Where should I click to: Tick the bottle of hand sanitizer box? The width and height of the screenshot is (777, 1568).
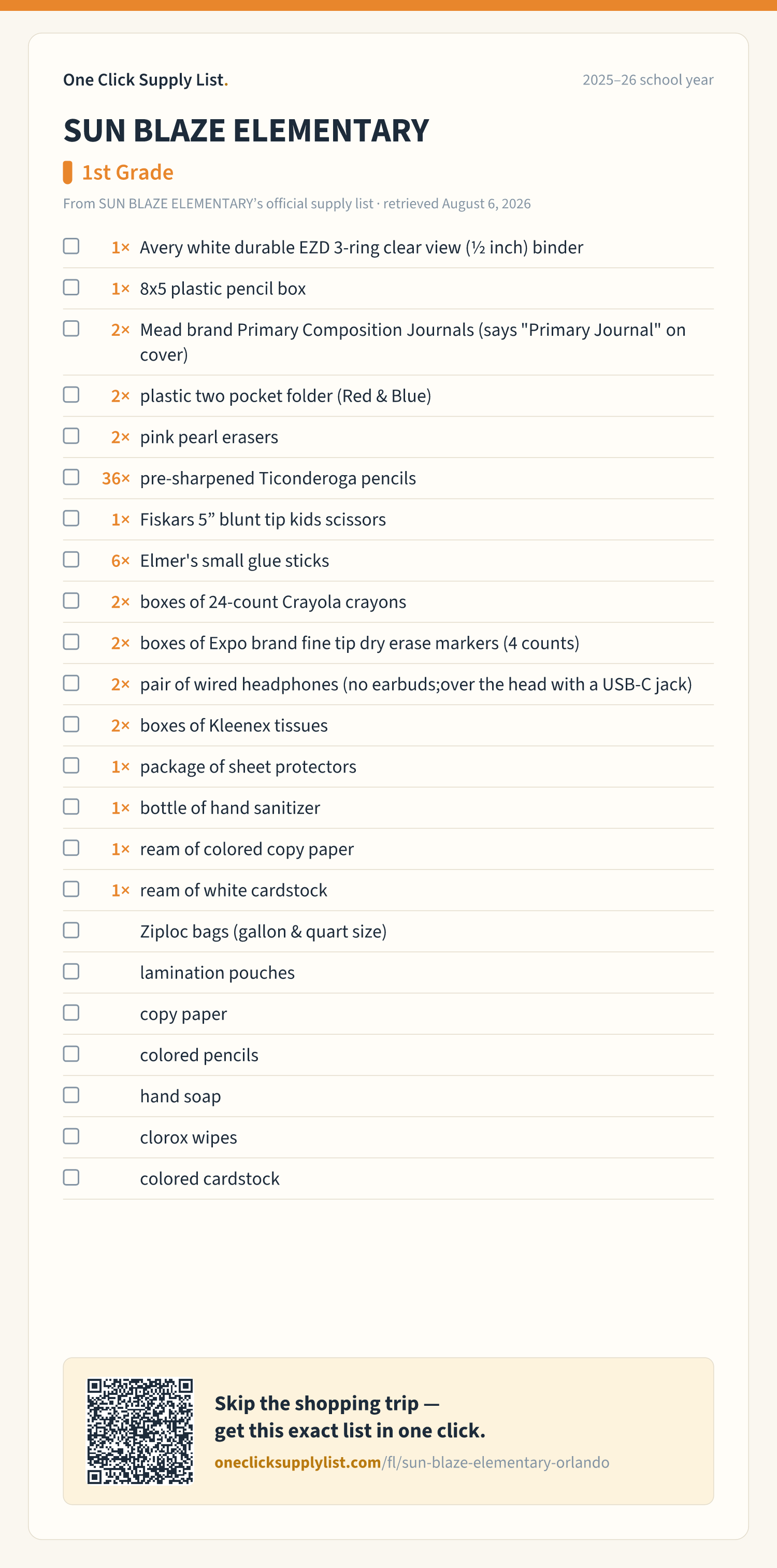pos(71,806)
